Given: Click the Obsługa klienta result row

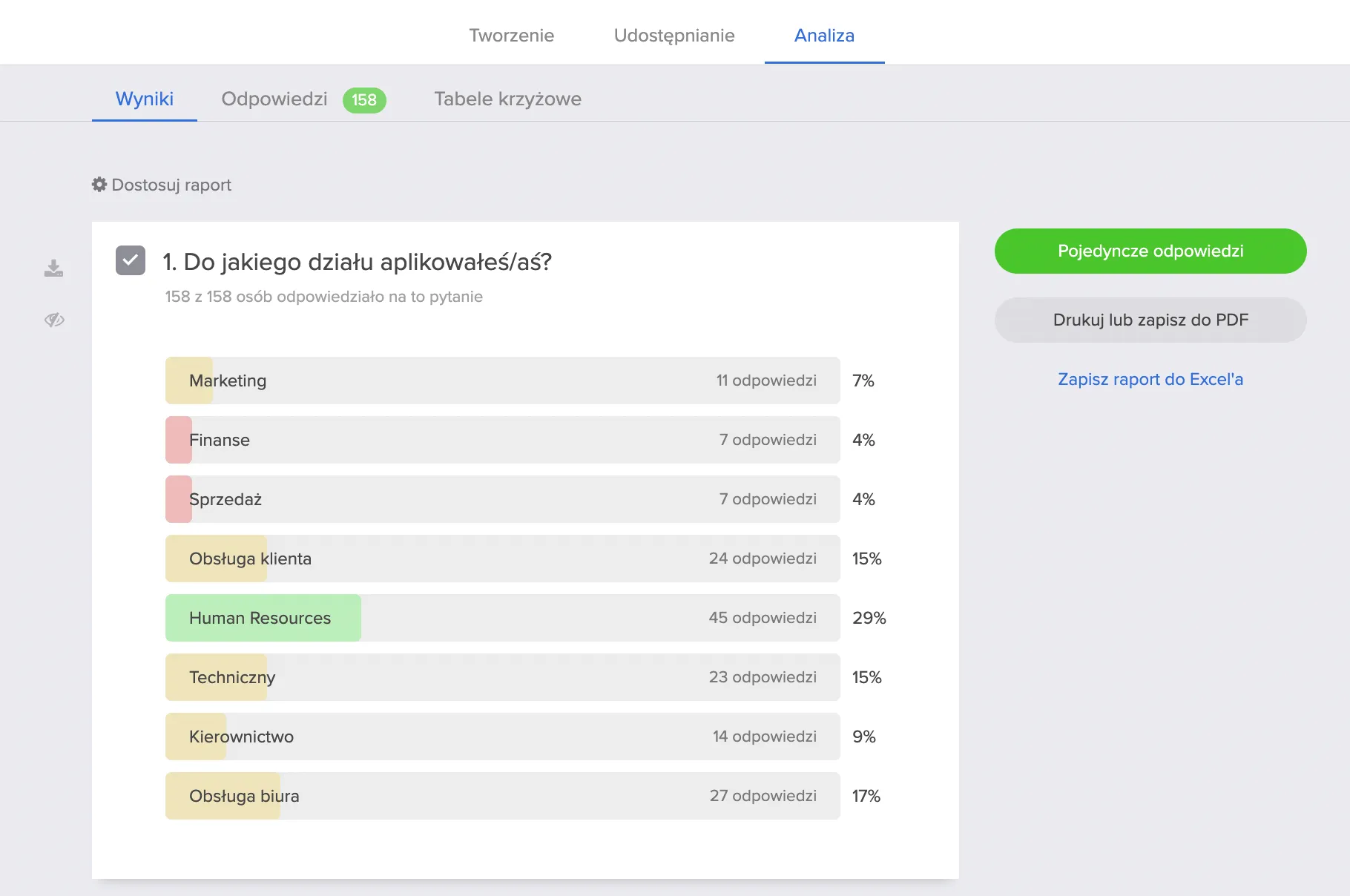Looking at the screenshot, I should click(503, 559).
